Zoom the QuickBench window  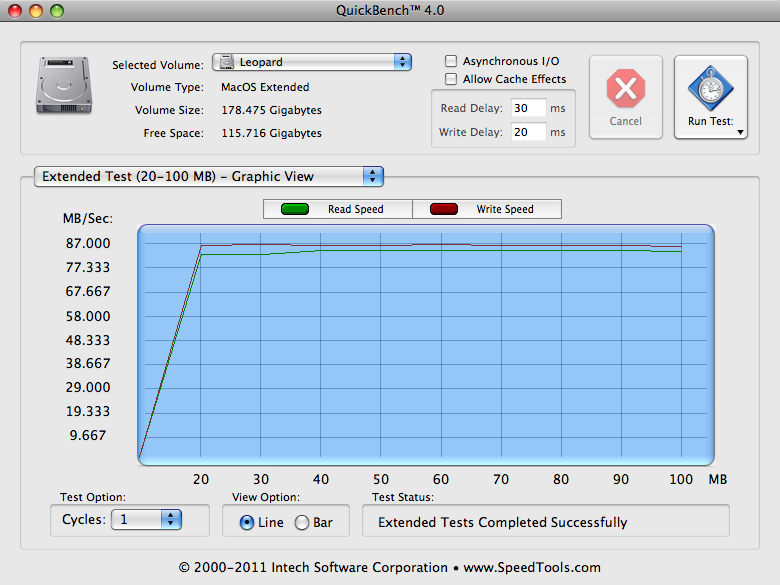[57, 10]
